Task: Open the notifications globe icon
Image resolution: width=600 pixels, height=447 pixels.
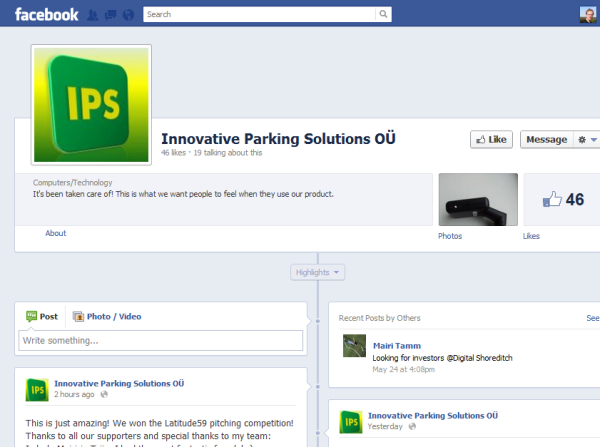Action: click(128, 15)
